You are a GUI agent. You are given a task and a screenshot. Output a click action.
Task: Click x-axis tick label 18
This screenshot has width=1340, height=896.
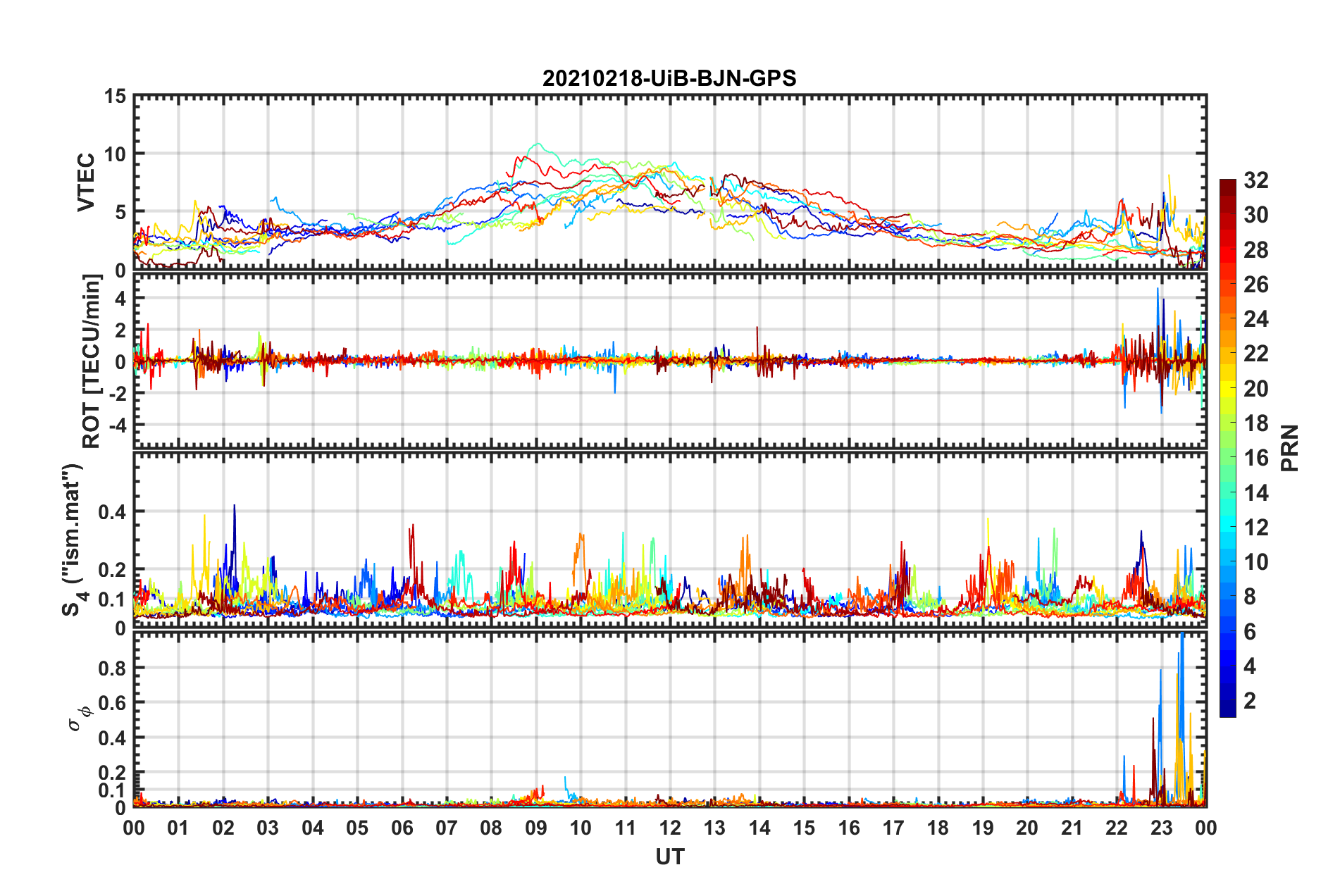(x=938, y=828)
